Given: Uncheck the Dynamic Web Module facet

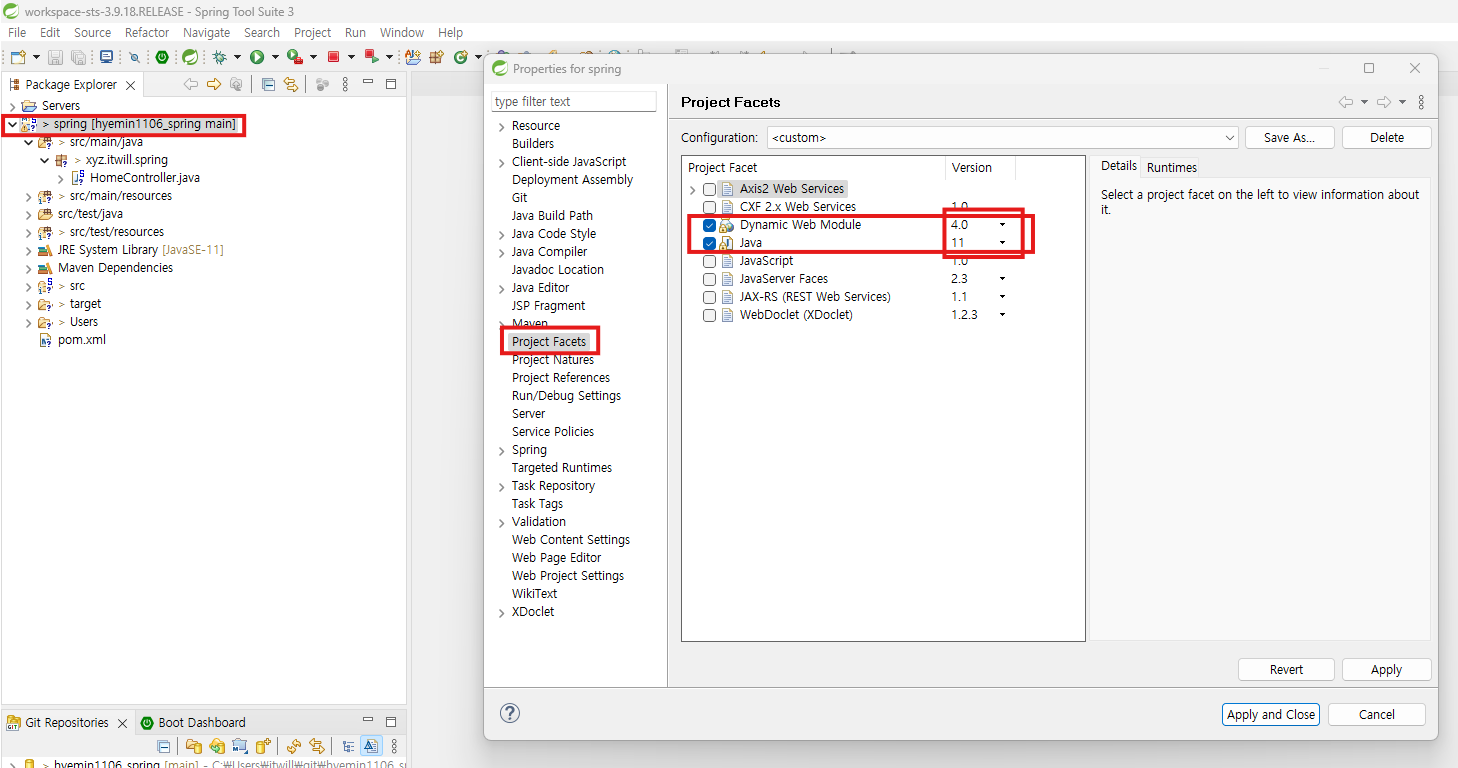Looking at the screenshot, I should coord(709,225).
